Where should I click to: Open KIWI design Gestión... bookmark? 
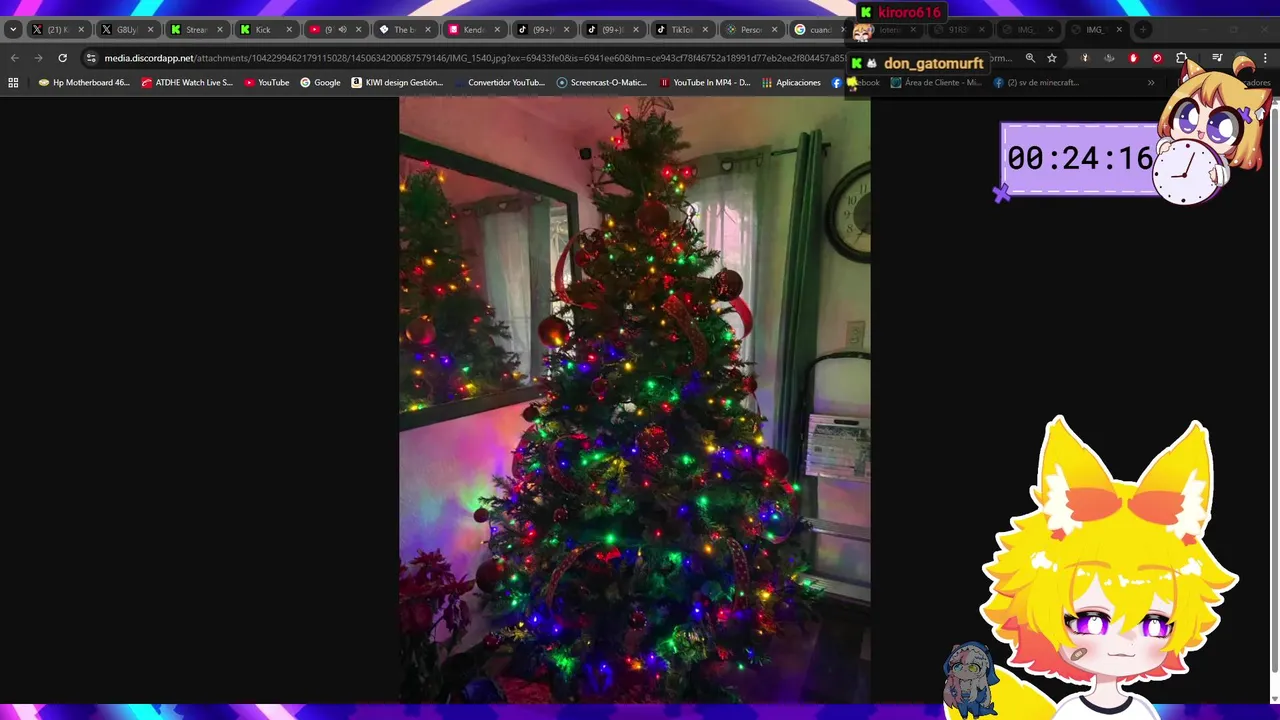(x=397, y=83)
